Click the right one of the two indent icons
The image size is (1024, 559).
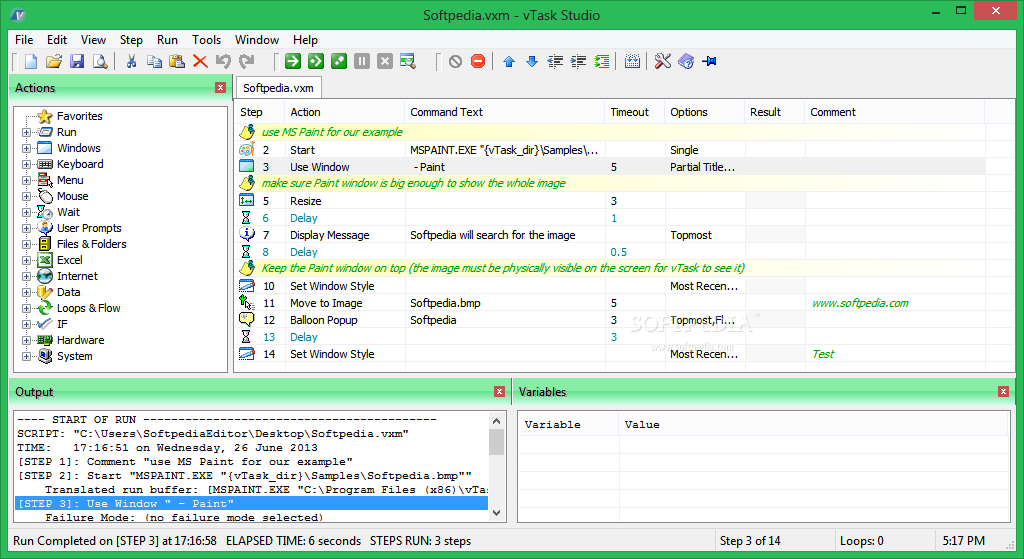click(579, 61)
